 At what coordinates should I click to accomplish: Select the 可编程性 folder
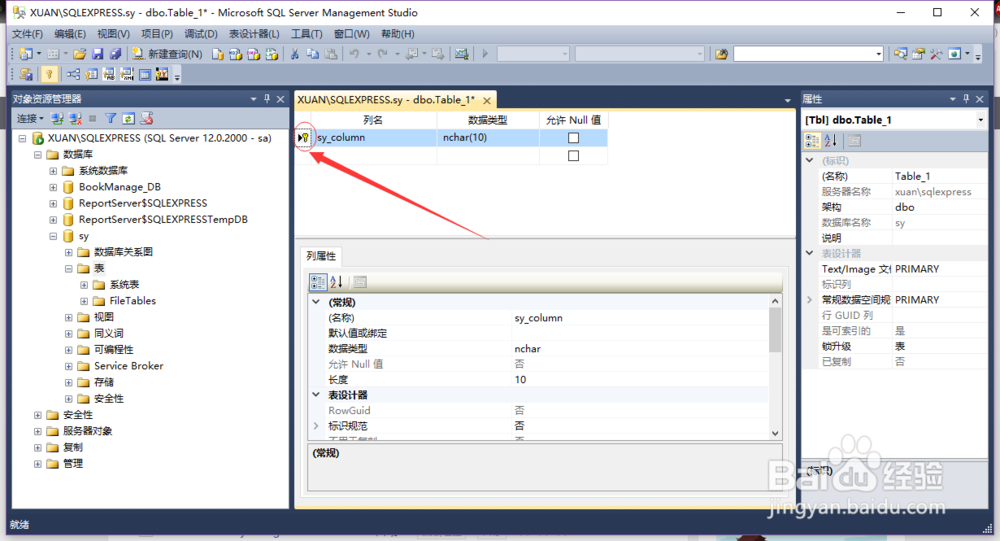point(114,350)
